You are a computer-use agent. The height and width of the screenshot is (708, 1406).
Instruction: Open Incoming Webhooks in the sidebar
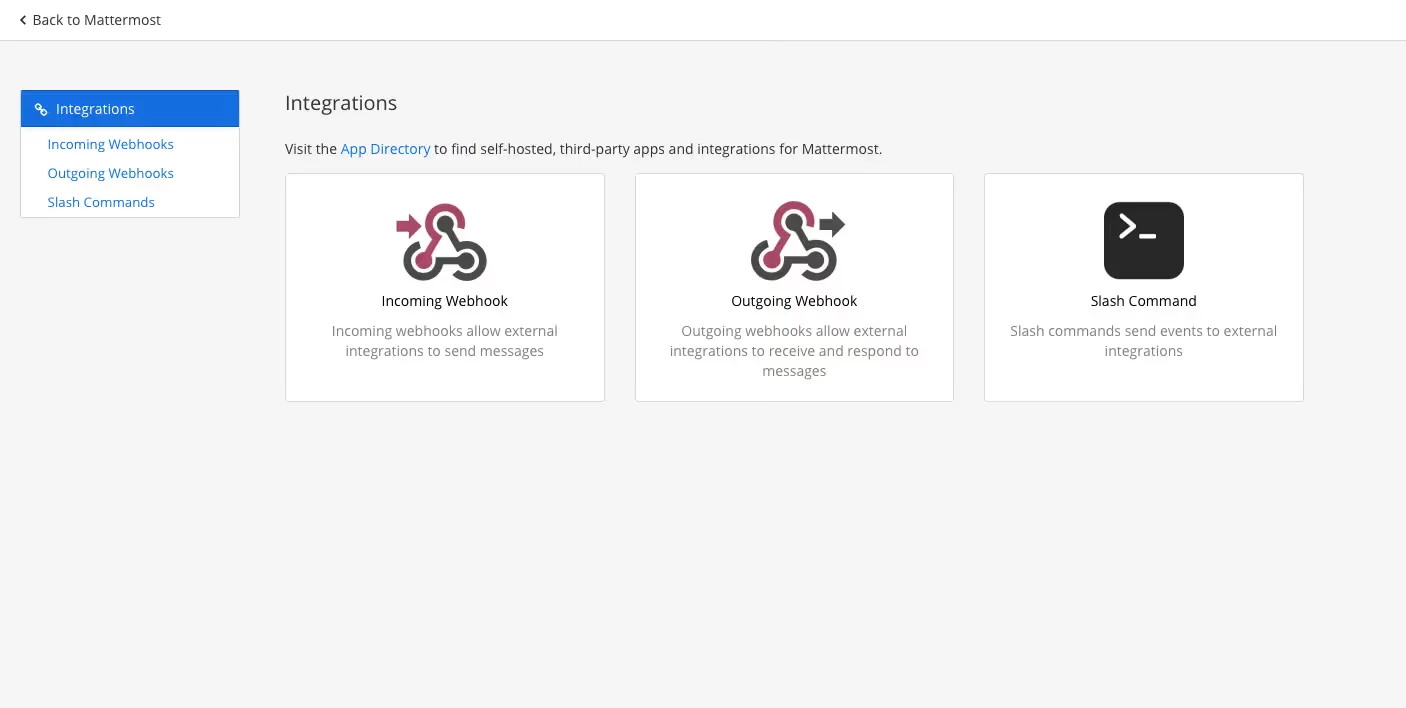[x=110, y=144]
